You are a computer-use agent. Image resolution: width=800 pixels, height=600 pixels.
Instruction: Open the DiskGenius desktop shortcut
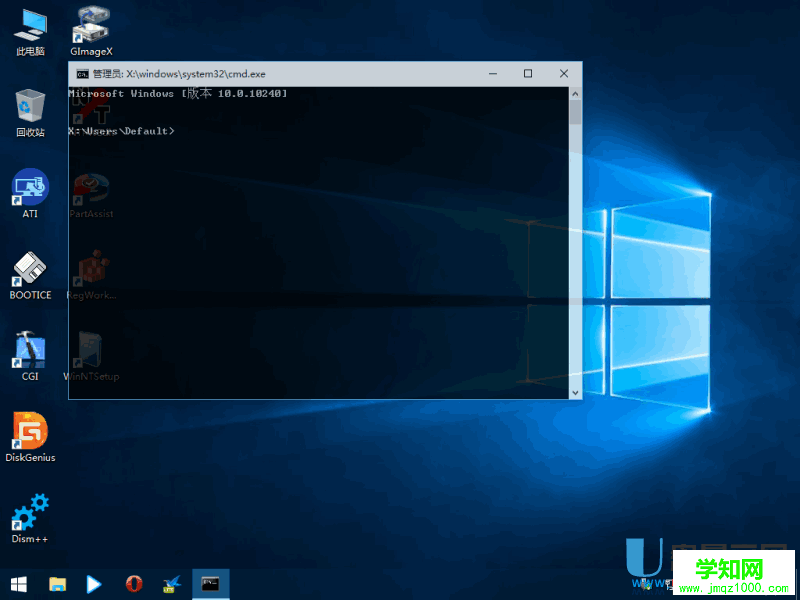30,437
